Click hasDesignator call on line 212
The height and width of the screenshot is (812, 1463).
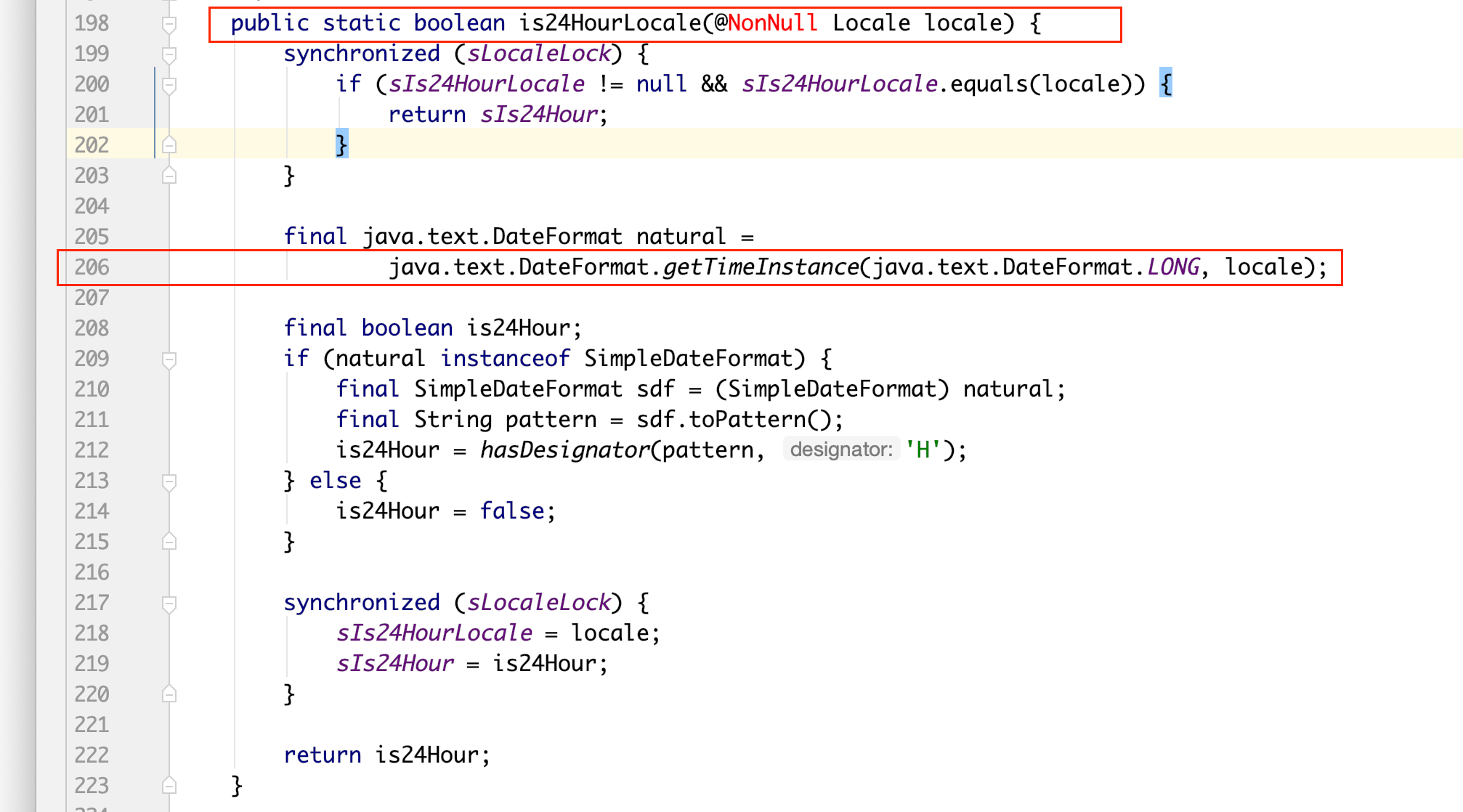pyautogui.click(x=565, y=450)
